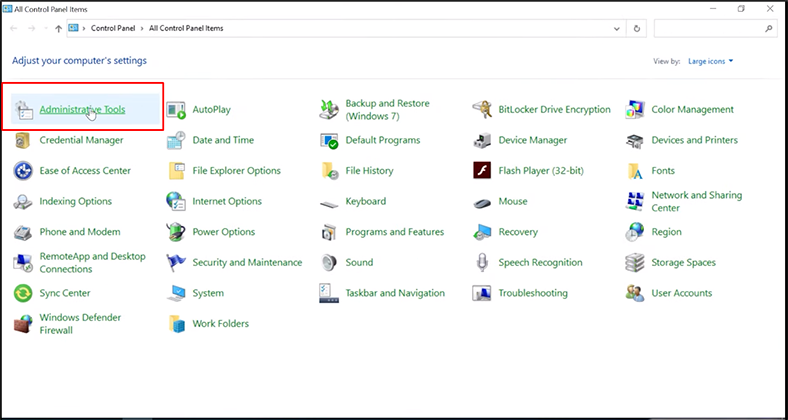Open the Programs and Features link
788x420 pixels.
395,232
